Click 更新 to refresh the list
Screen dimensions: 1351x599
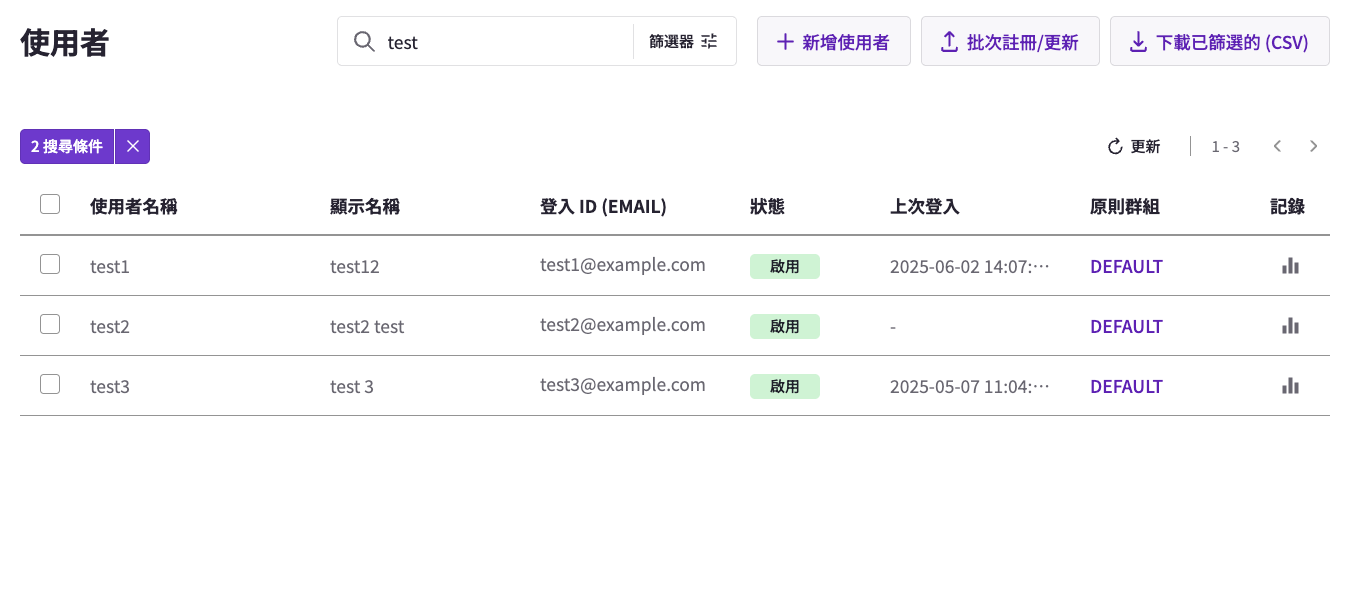pos(1134,147)
